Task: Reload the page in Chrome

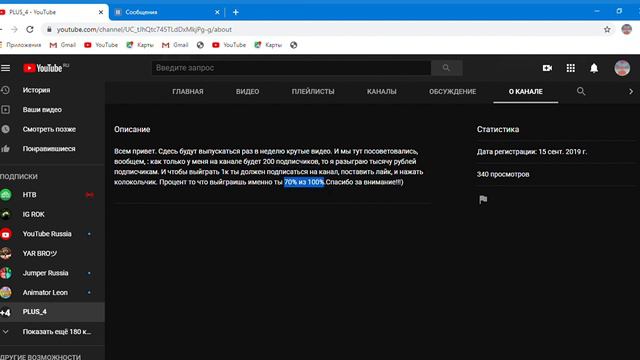Action: (x=30, y=29)
